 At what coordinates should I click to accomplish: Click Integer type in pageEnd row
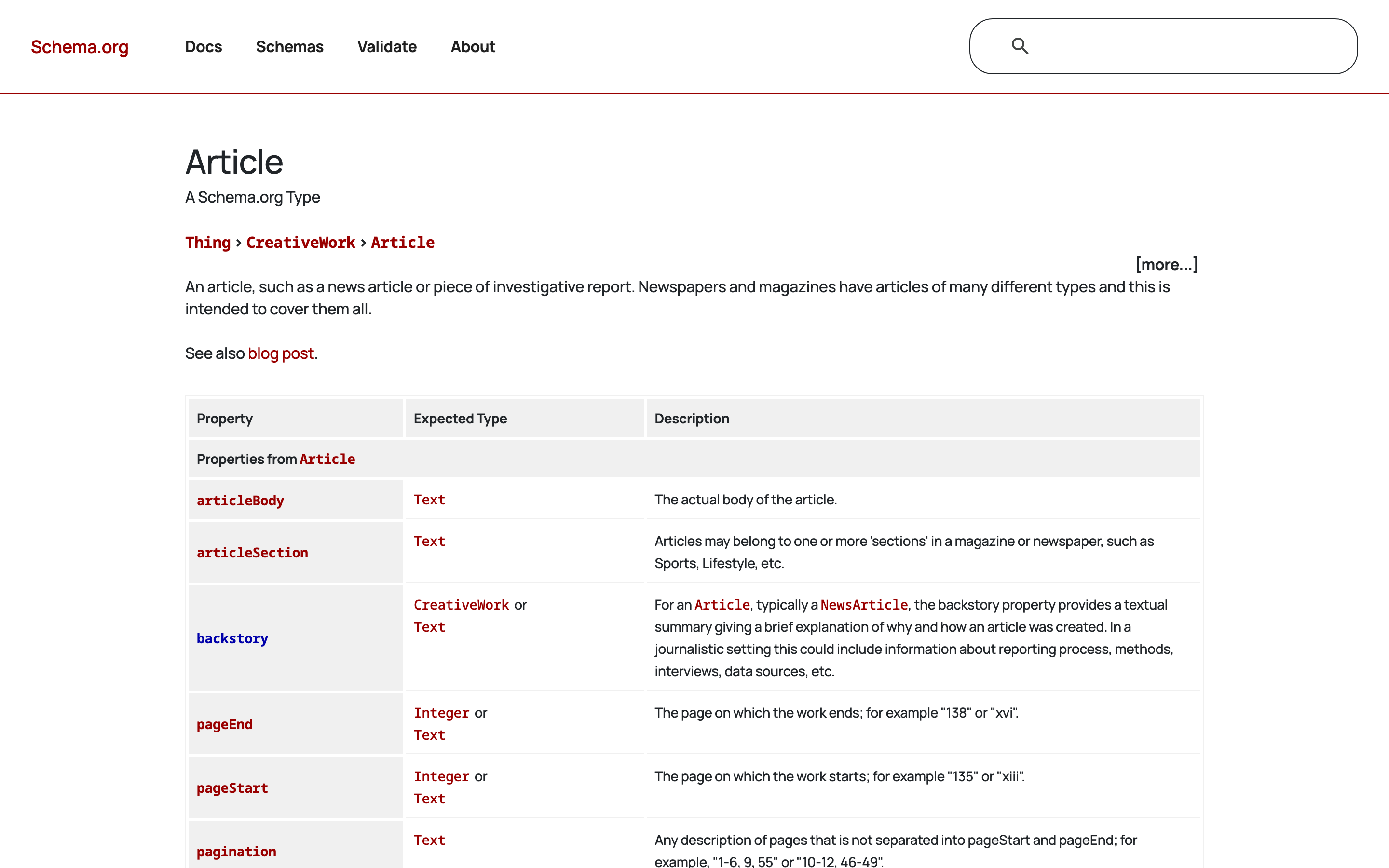[x=441, y=713]
